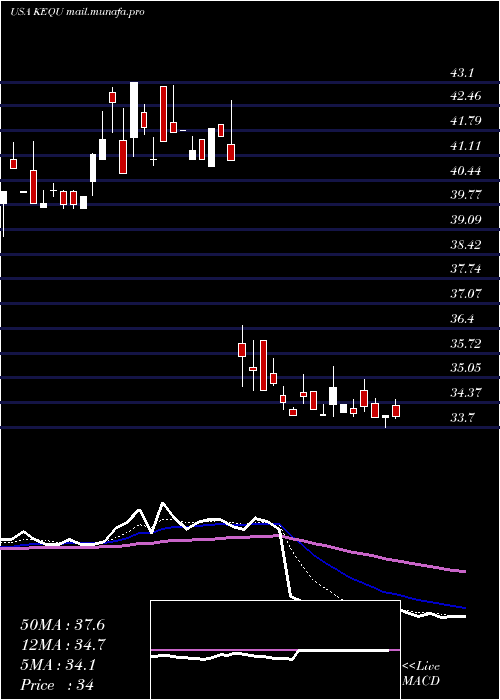Click the 36.4 price axis label

[x=462, y=319]
